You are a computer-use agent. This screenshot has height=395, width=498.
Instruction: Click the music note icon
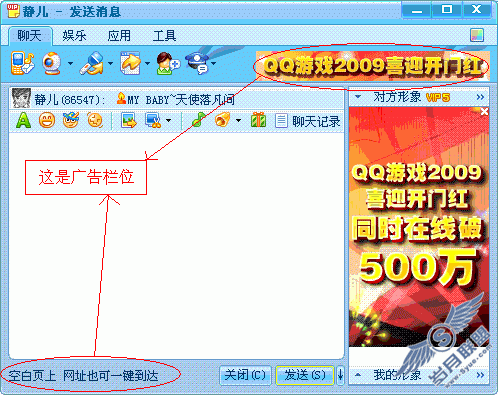click(x=199, y=120)
